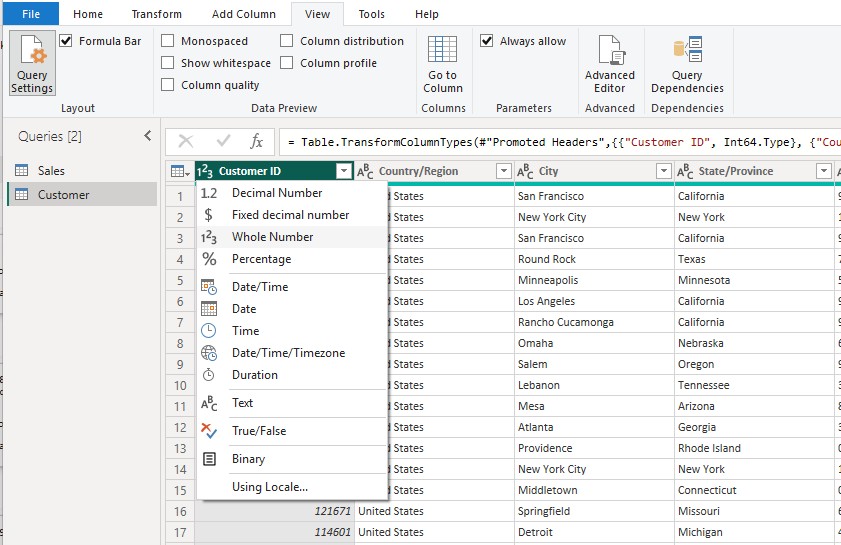Open the Query Dependencies view

click(687, 63)
